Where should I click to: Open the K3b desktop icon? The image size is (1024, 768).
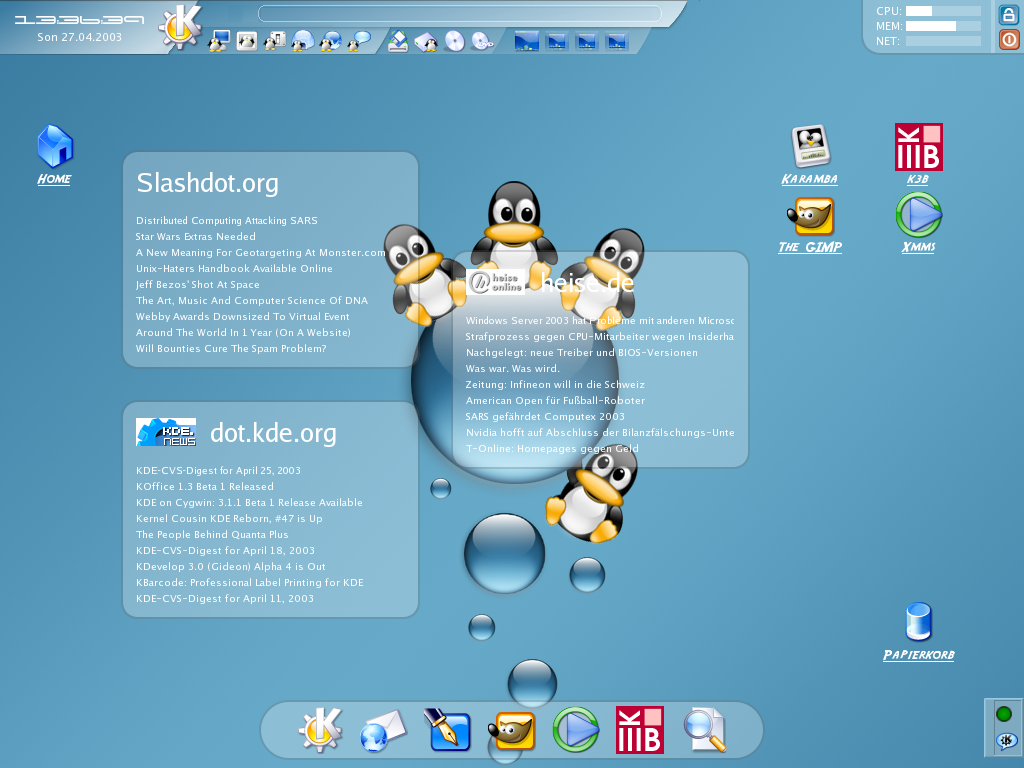coord(918,155)
